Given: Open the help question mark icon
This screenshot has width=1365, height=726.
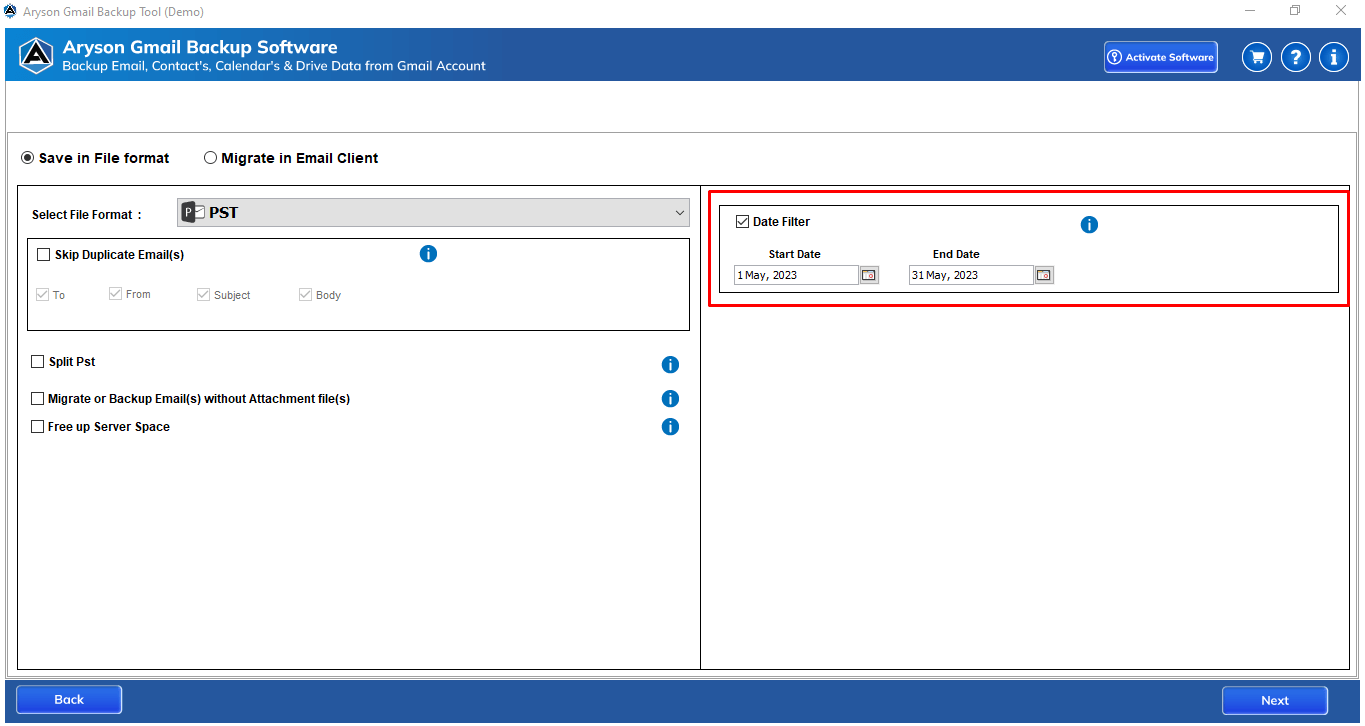Looking at the screenshot, I should click(x=1295, y=57).
